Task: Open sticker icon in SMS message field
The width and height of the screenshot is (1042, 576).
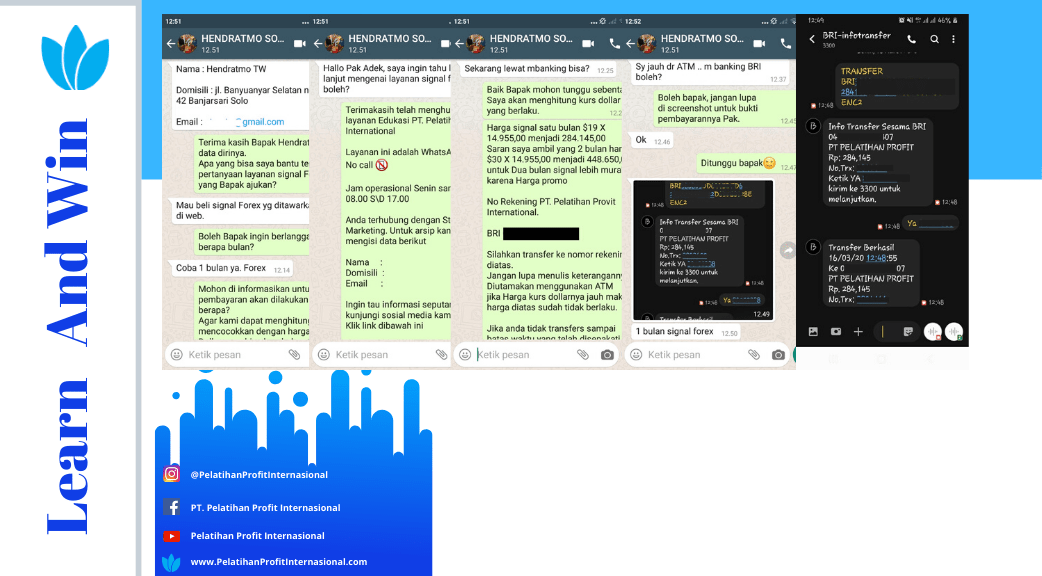Action: (x=908, y=332)
